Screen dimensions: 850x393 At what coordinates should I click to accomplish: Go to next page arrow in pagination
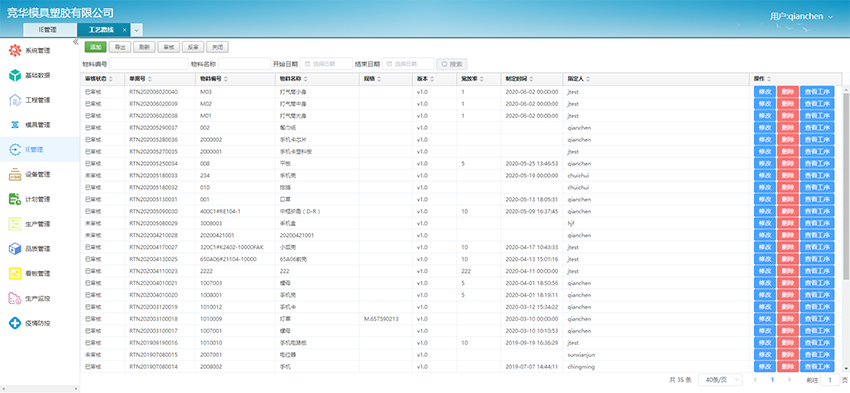[x=789, y=380]
